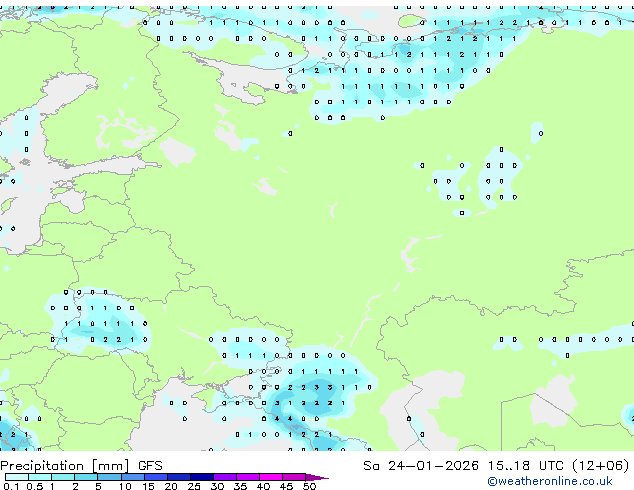This screenshot has height=490, width=634.
Task: Click the 1 mm legend color swatch
Action: point(63,477)
